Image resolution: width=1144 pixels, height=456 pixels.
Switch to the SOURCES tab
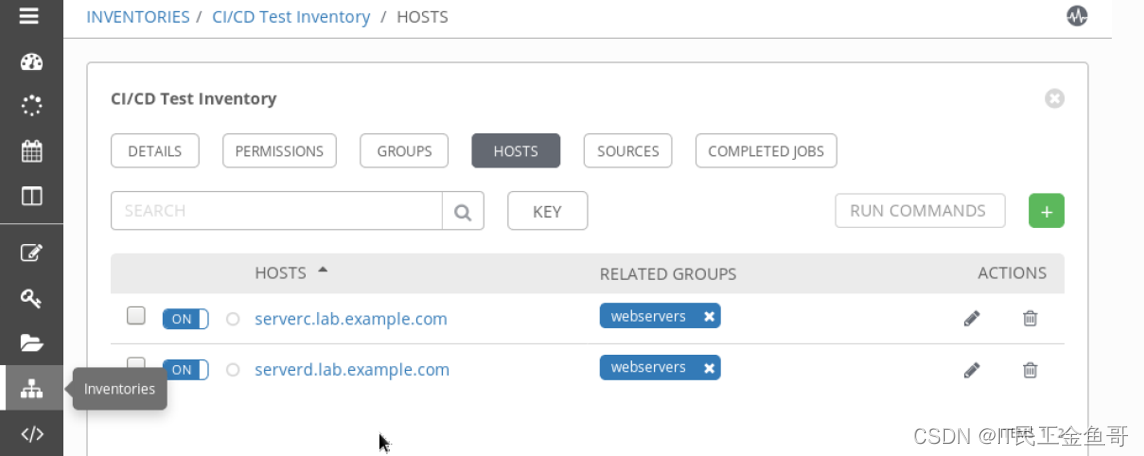(x=627, y=151)
